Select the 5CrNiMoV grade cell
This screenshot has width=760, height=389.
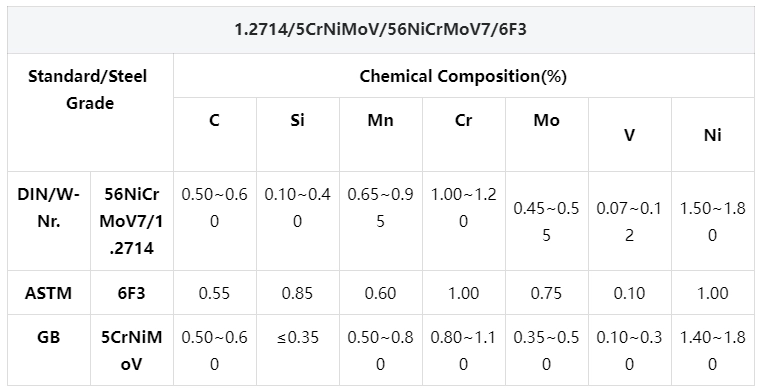click(x=131, y=350)
